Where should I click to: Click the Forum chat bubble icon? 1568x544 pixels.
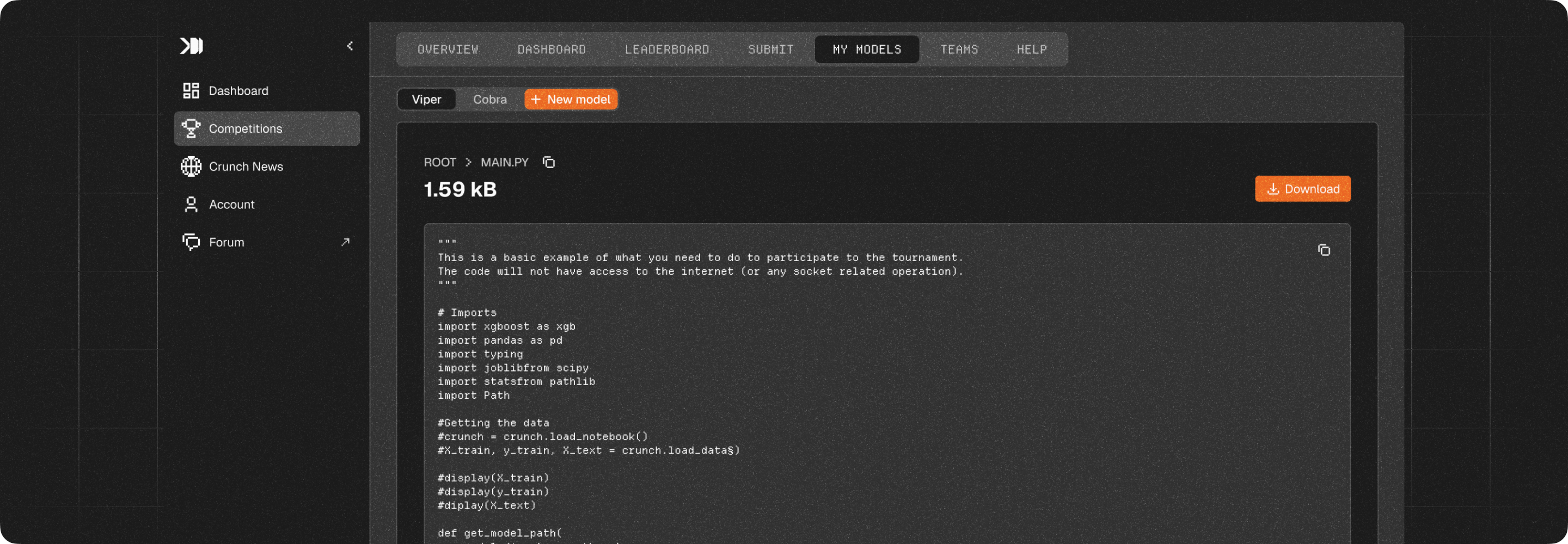191,242
